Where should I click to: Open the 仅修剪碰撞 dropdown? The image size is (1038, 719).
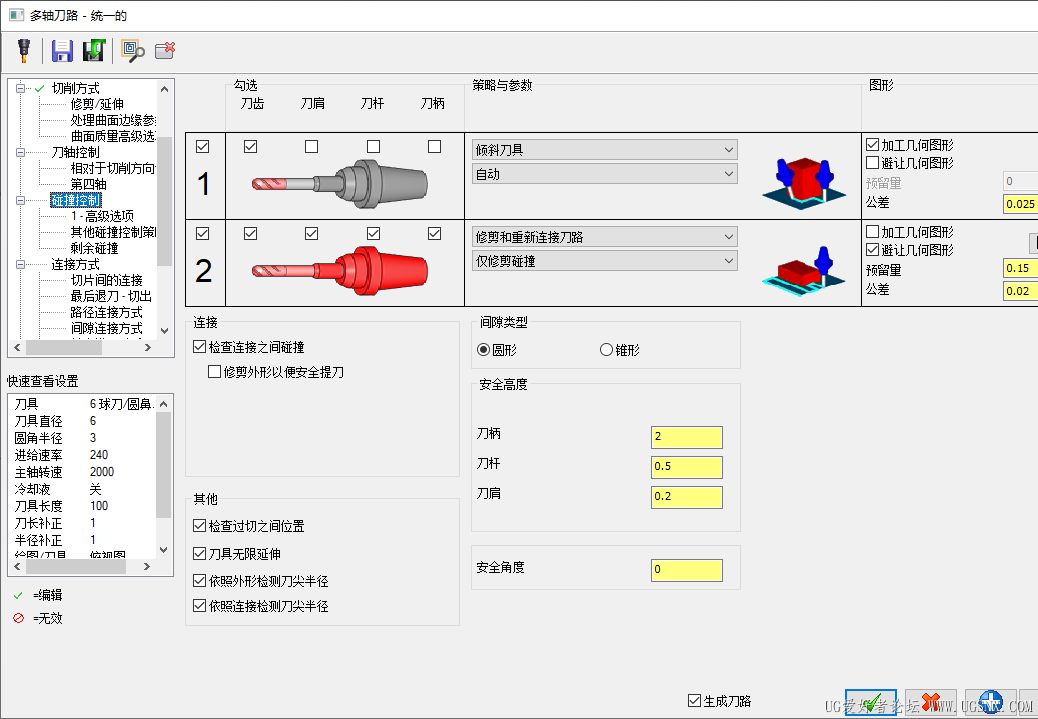tap(604, 261)
